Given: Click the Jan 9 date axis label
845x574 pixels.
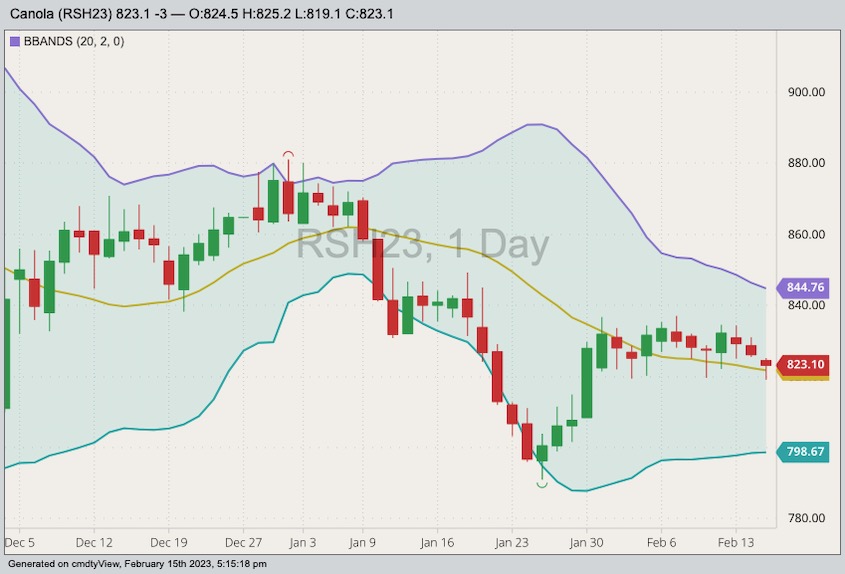Looking at the screenshot, I should (362, 542).
